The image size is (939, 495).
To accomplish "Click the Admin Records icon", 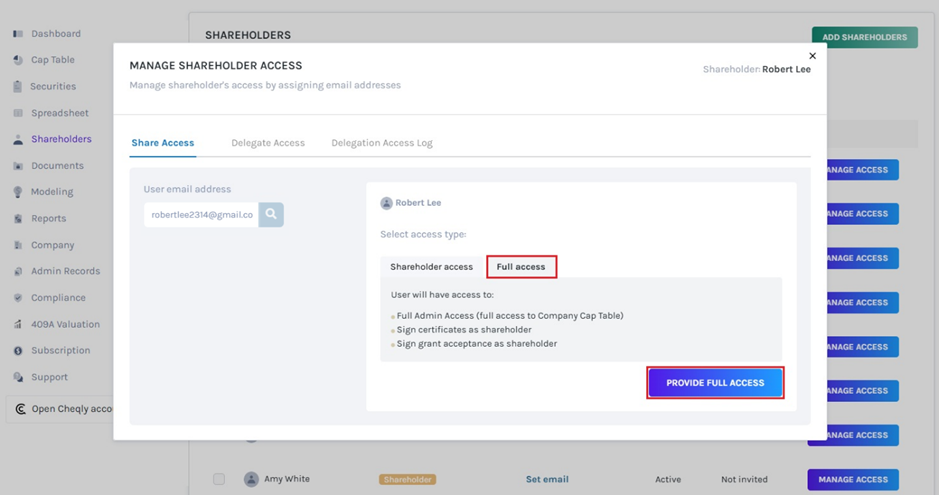I will 18,271.
